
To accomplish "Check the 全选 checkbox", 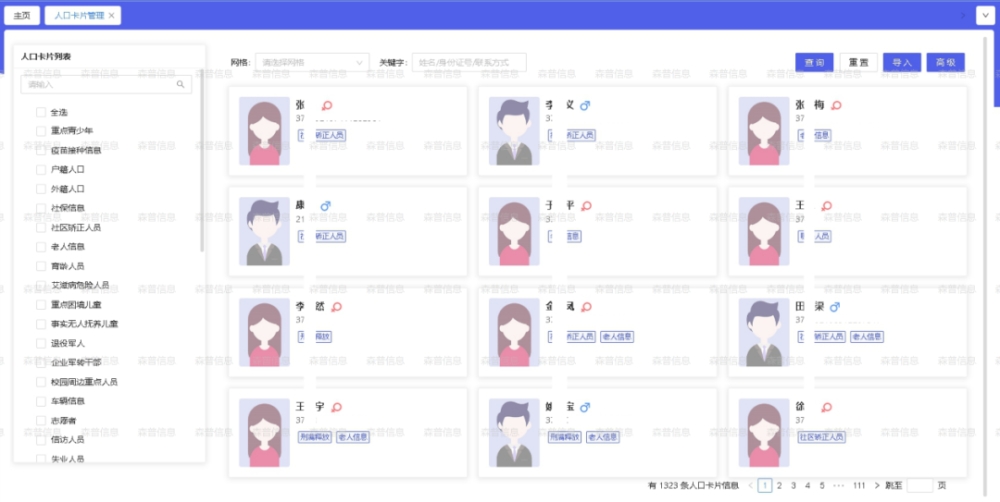I will (x=41, y=112).
